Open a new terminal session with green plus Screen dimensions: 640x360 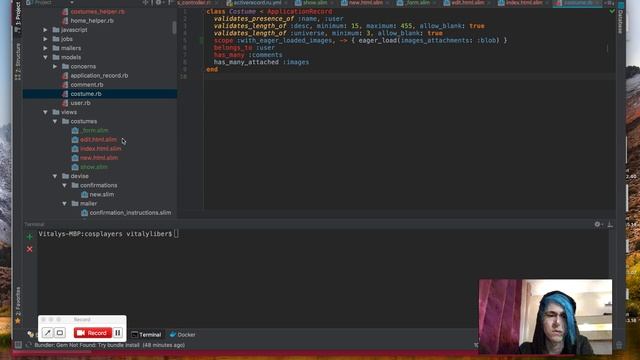tap(29, 236)
